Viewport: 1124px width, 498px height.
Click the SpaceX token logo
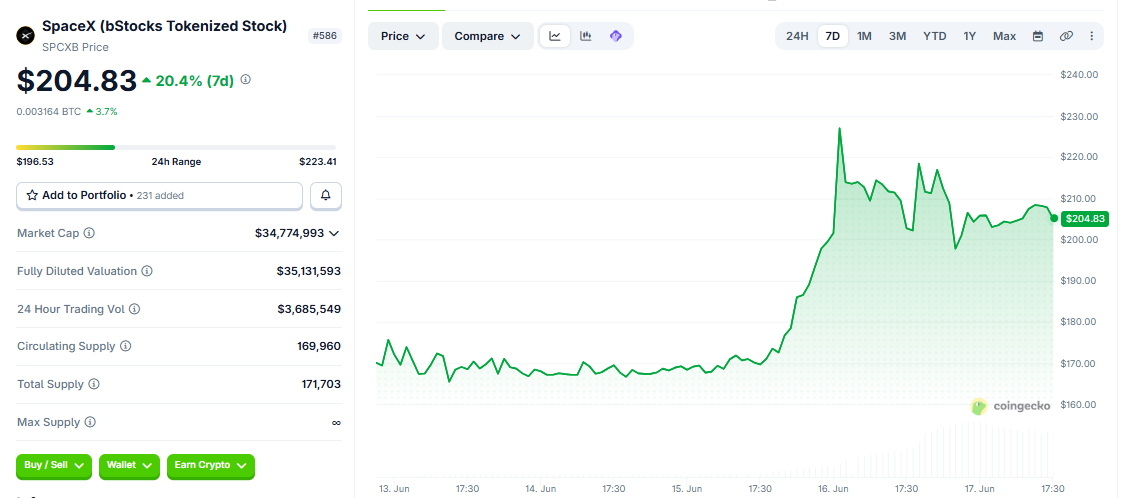[x=27, y=35]
